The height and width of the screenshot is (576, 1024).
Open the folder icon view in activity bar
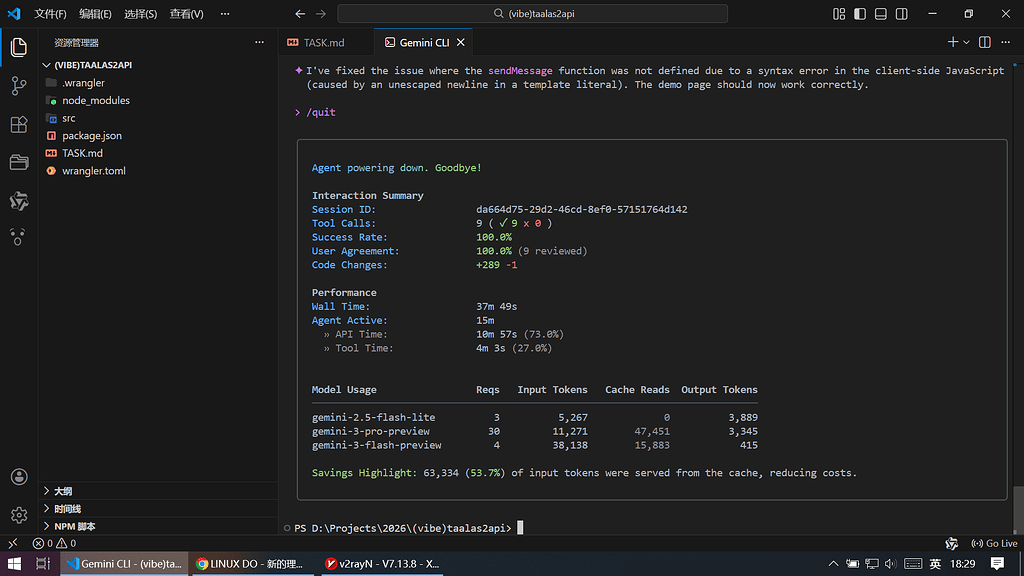[19, 162]
